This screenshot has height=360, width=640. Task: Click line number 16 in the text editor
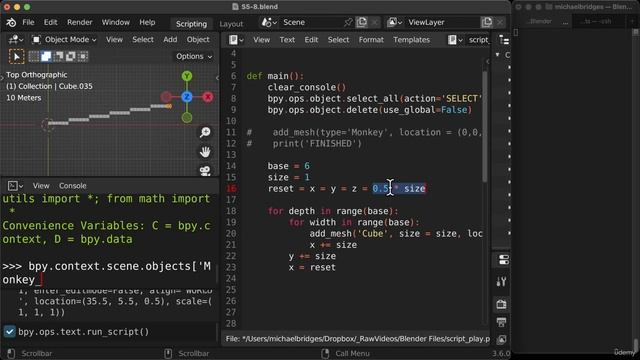point(231,189)
